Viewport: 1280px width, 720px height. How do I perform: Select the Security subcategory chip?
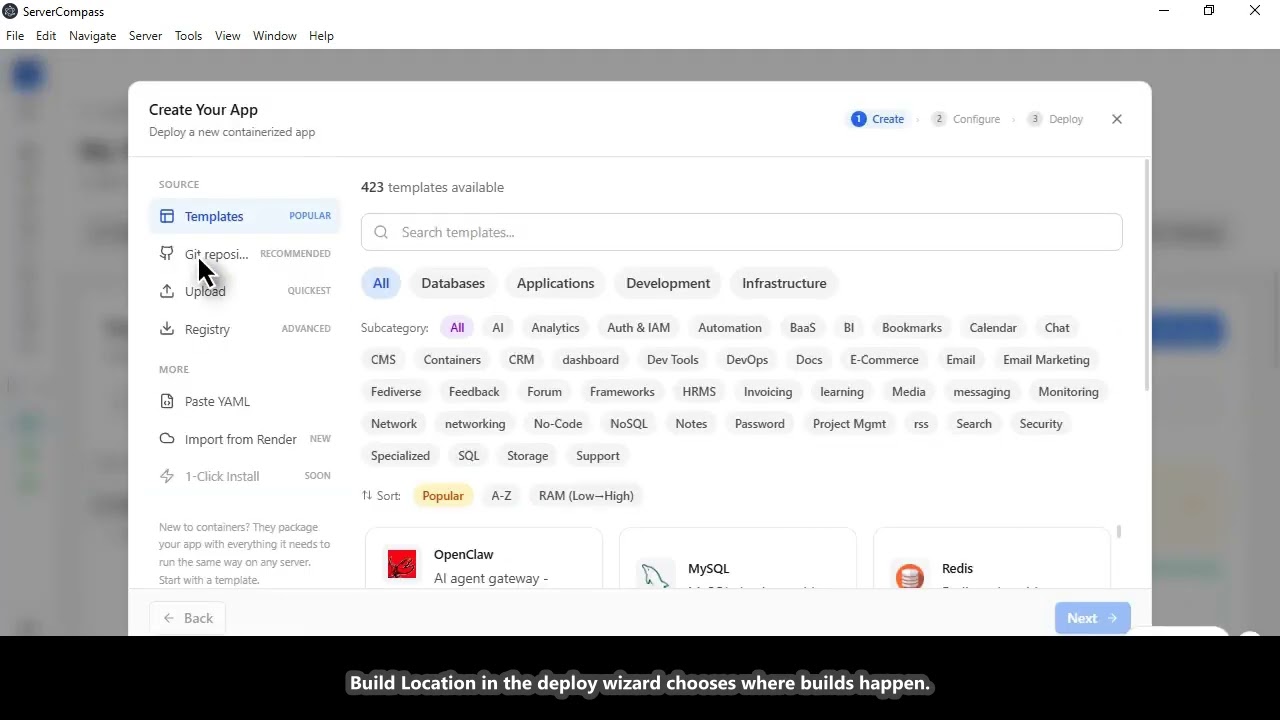[x=1041, y=424]
